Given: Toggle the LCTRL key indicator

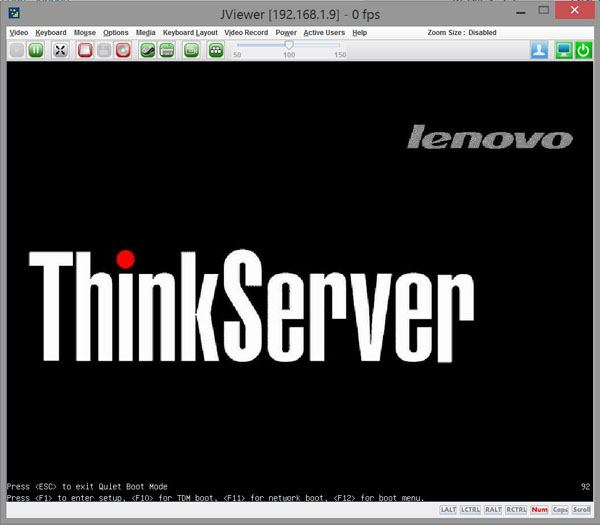Looking at the screenshot, I should pos(470,510).
